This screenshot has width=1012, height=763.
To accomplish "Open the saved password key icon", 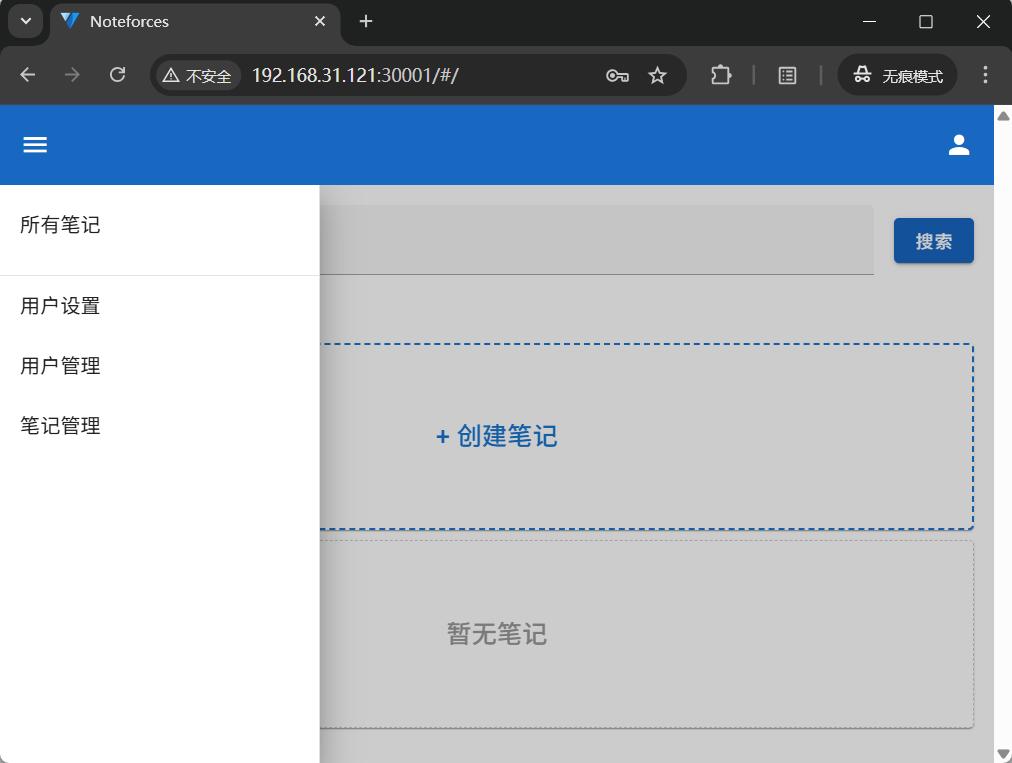I will coord(617,76).
